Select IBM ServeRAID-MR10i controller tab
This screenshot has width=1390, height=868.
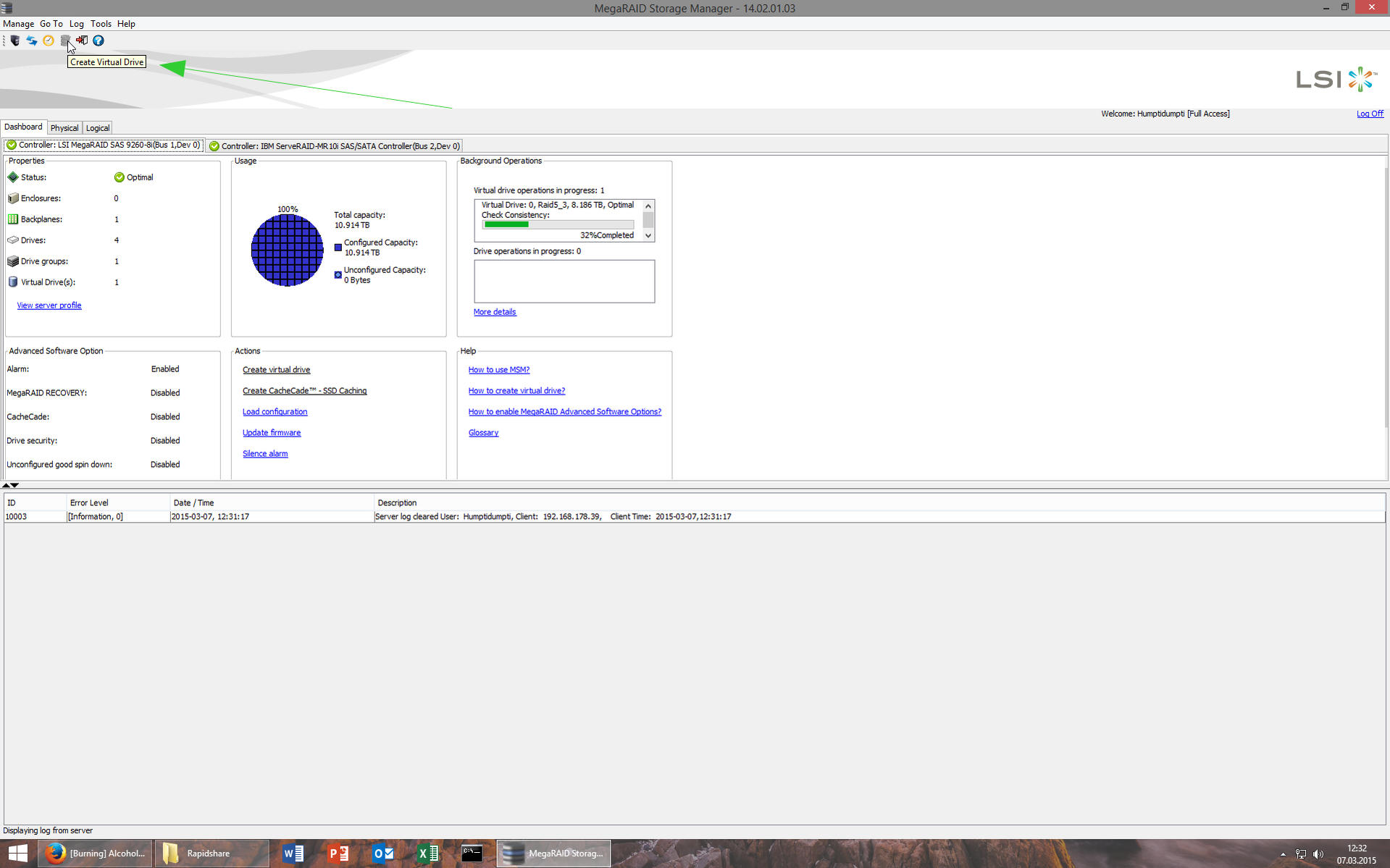click(x=335, y=146)
